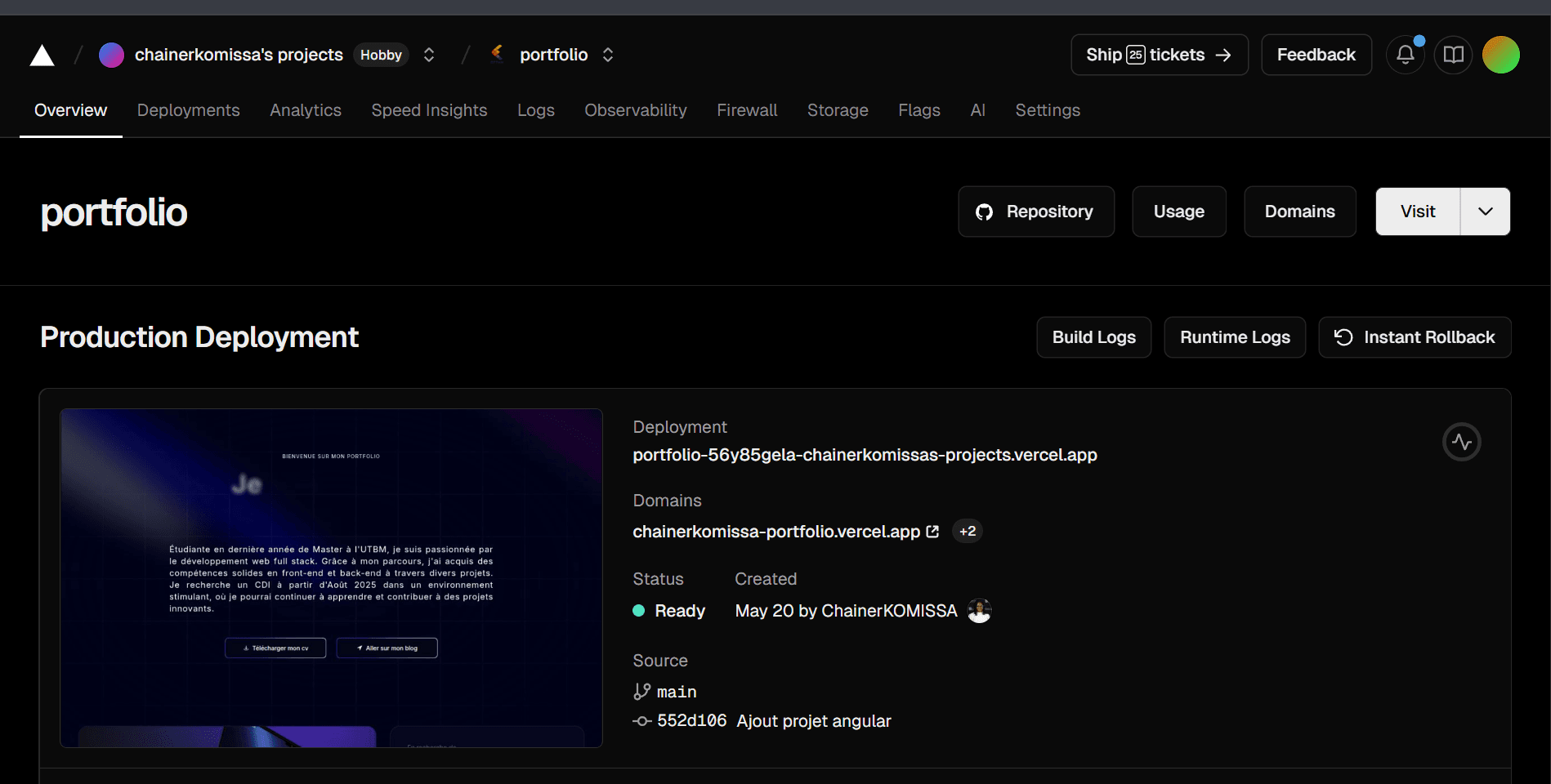The image size is (1551, 784).
Task: Open commit 552d106 link
Action: [691, 721]
